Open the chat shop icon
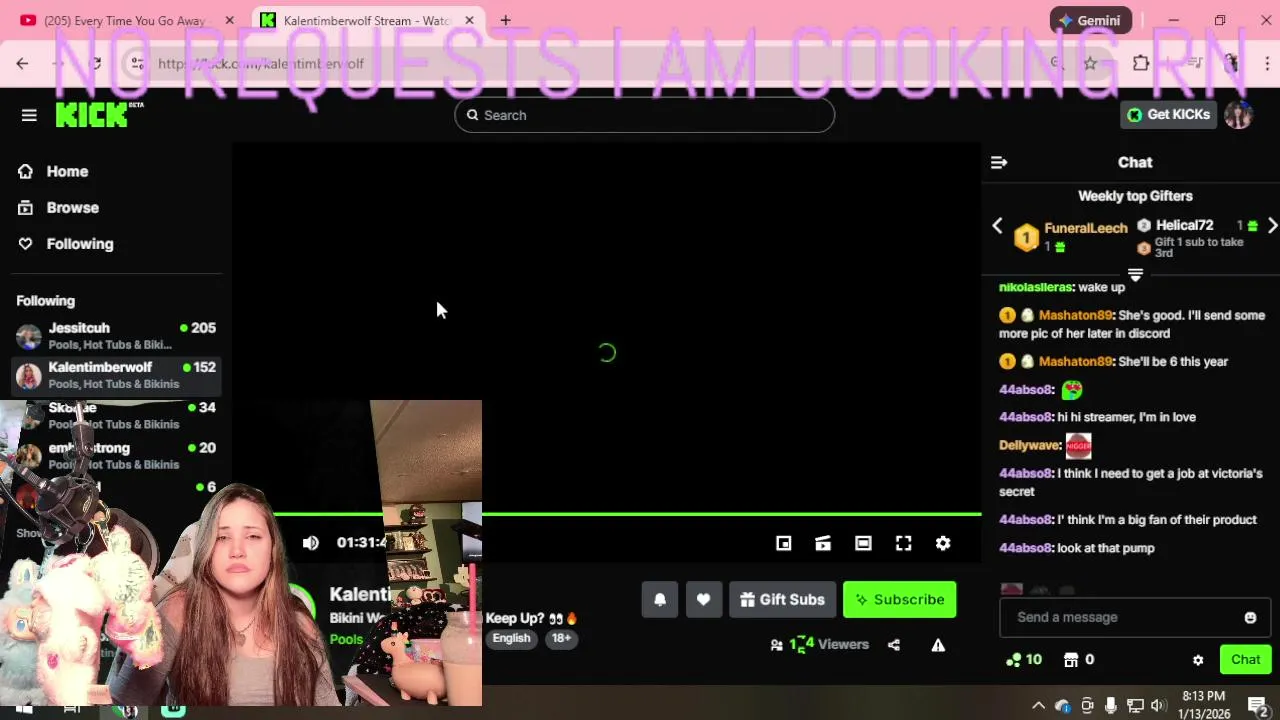The image size is (1280, 720). tap(1071, 659)
